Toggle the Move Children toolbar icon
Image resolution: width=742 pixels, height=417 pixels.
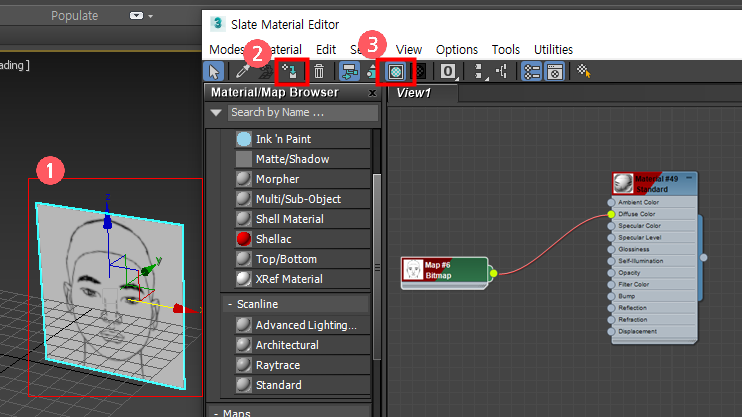coord(350,72)
